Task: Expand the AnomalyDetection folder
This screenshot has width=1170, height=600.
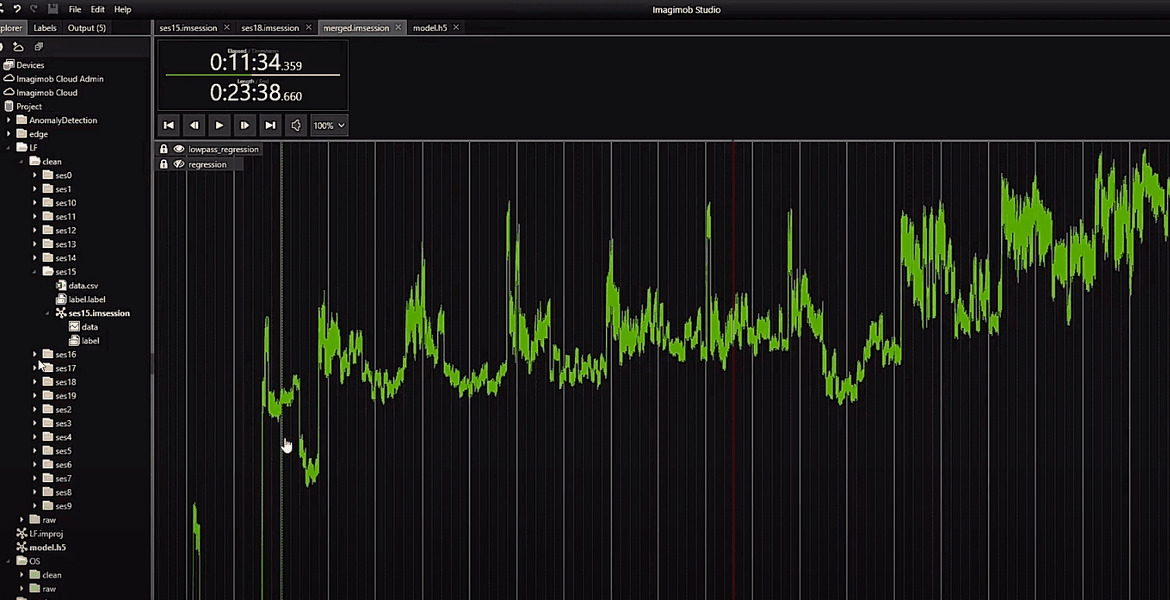Action: (9, 120)
